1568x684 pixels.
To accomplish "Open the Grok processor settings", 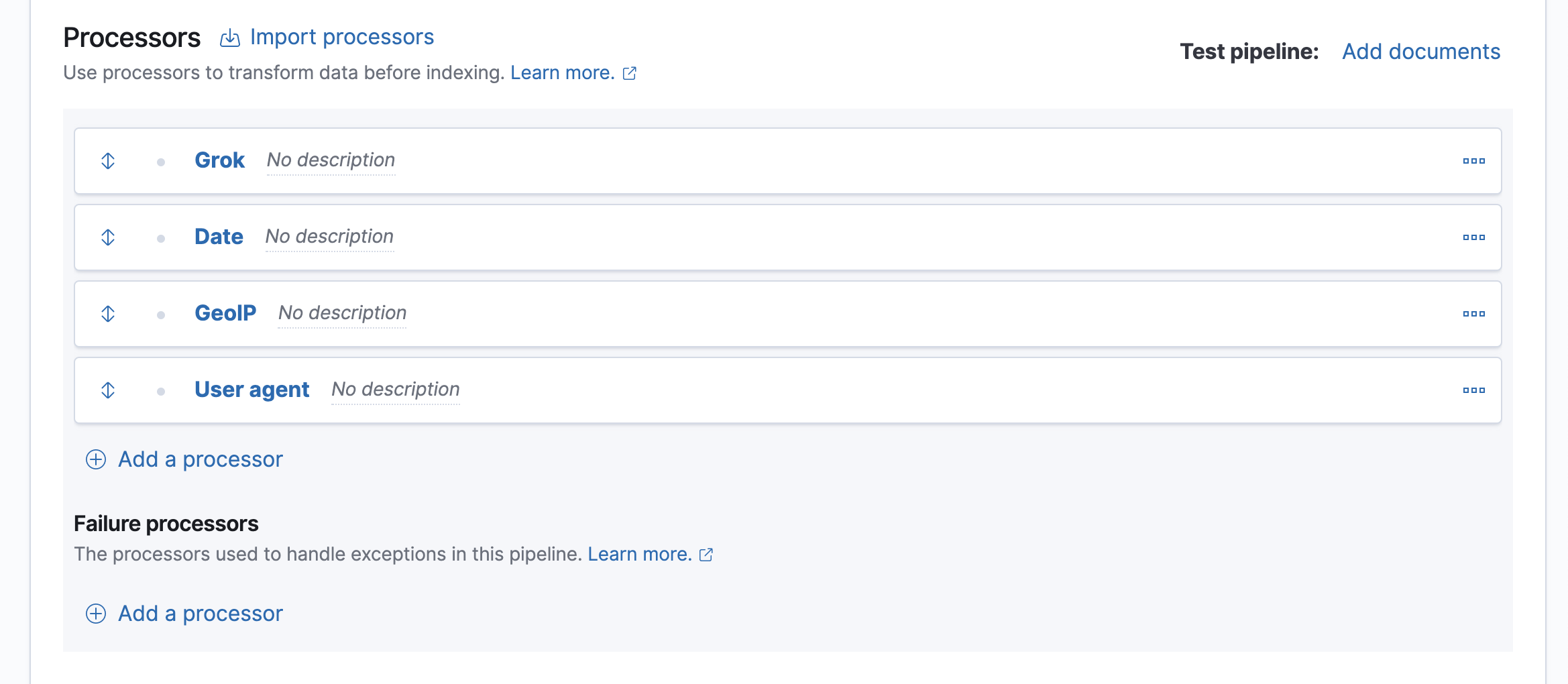I will pos(219,160).
